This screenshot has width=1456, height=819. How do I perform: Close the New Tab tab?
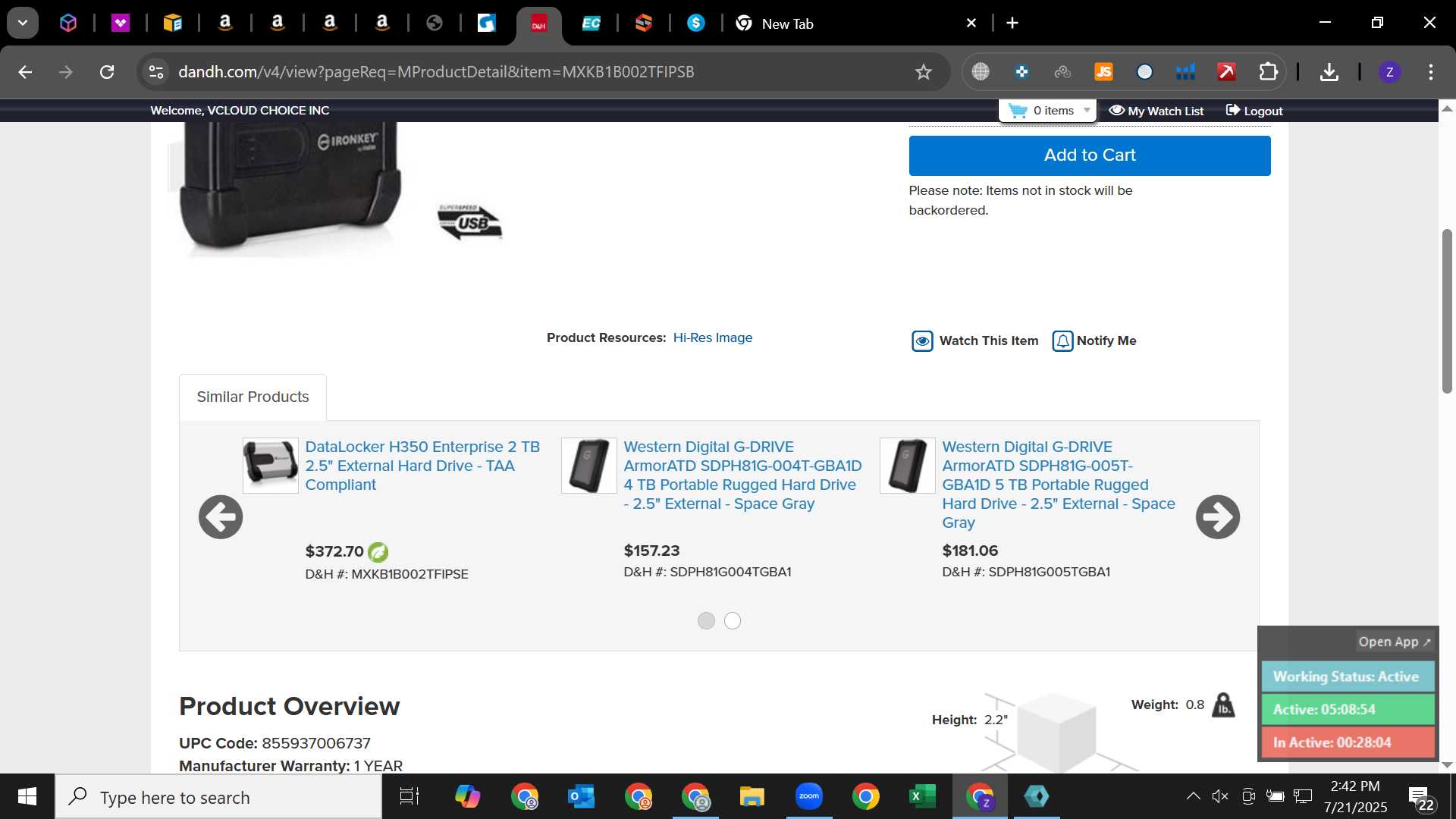point(971,24)
